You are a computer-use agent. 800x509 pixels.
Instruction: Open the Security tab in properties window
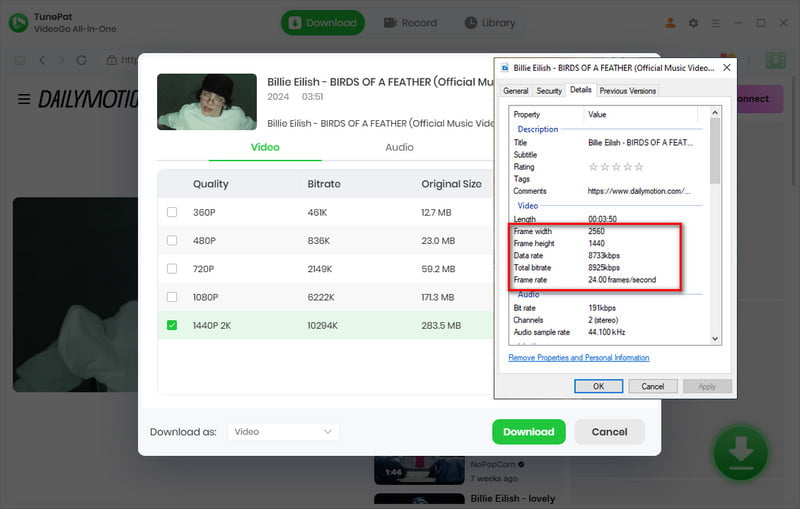click(x=549, y=91)
